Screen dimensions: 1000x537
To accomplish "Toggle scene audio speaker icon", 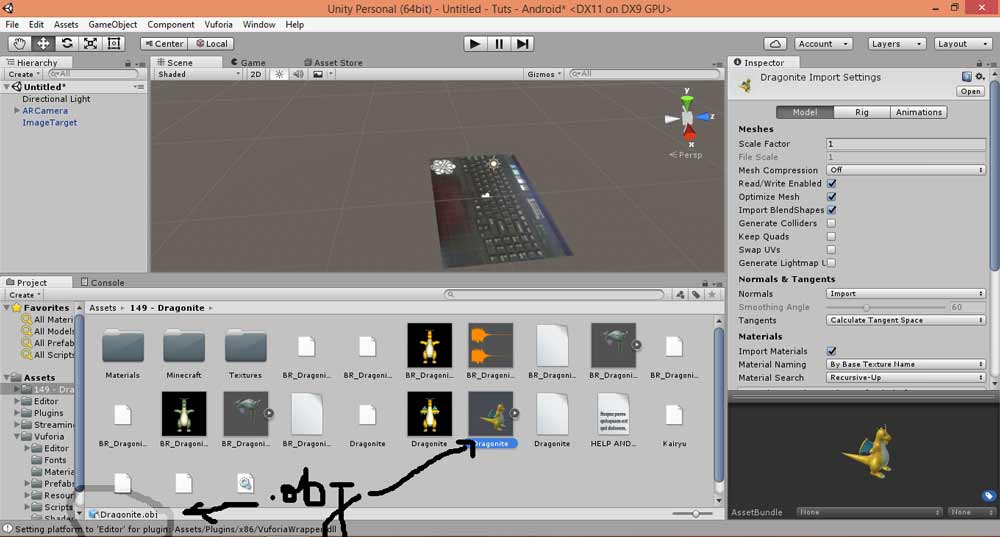I will [x=298, y=74].
